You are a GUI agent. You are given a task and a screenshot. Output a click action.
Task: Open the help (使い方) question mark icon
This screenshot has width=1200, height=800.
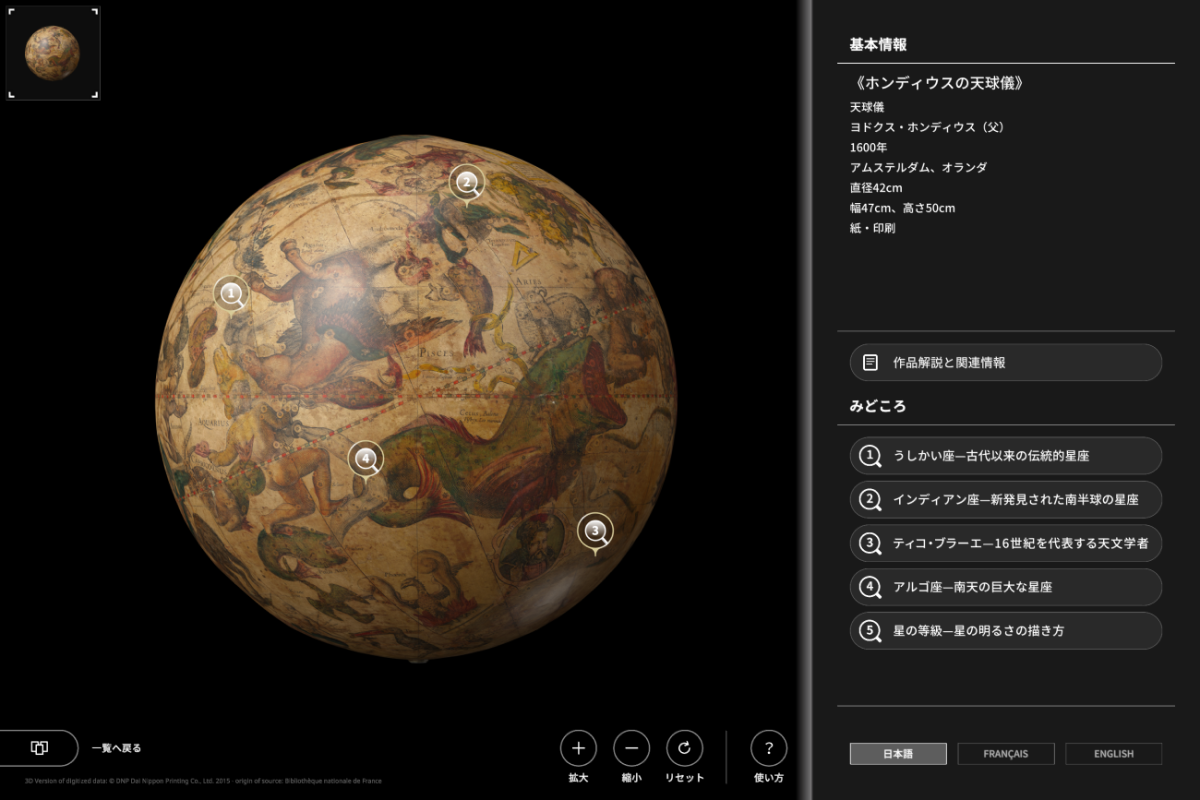(x=768, y=748)
